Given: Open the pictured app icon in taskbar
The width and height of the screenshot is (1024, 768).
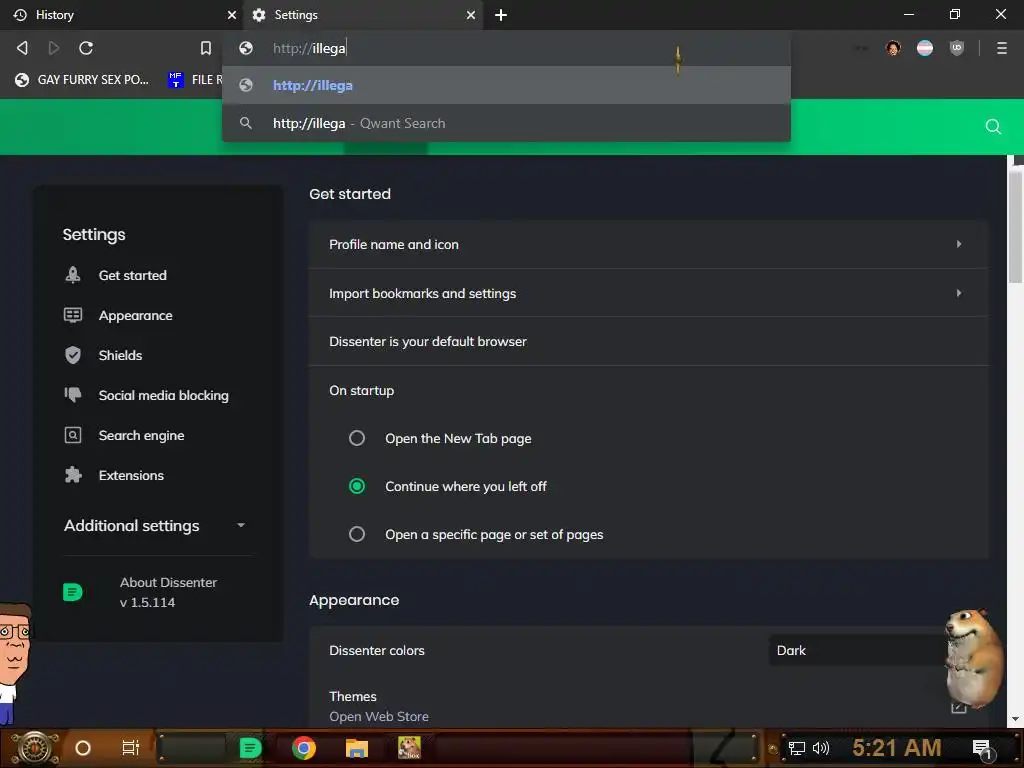Looking at the screenshot, I should 409,748.
